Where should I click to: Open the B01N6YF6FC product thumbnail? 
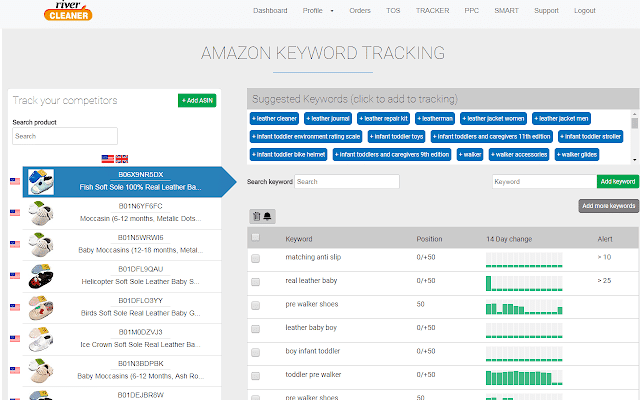(x=41, y=213)
